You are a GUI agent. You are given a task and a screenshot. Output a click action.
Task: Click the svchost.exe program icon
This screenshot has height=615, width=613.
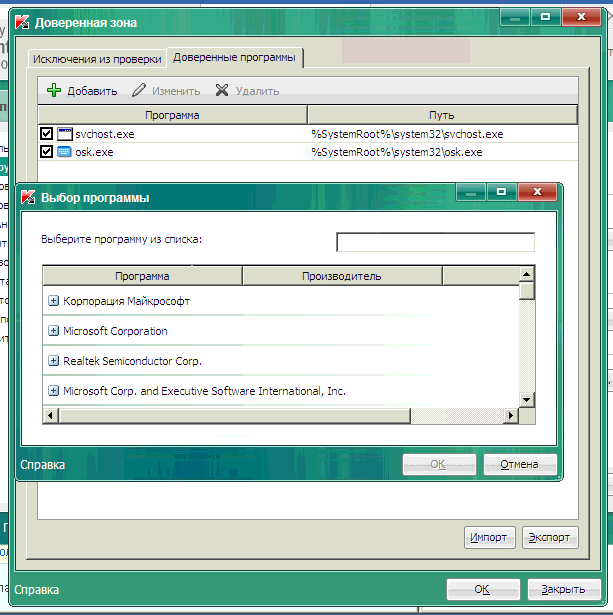click(65, 134)
